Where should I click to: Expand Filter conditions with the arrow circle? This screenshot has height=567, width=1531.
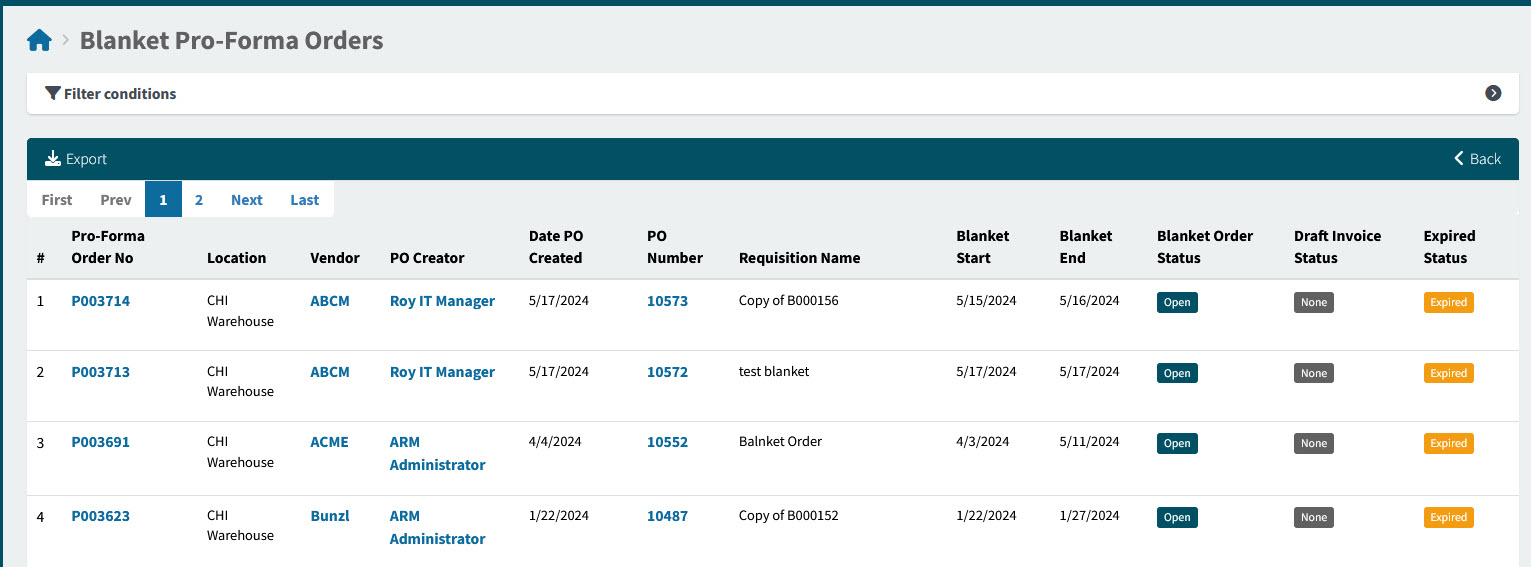click(x=1493, y=93)
